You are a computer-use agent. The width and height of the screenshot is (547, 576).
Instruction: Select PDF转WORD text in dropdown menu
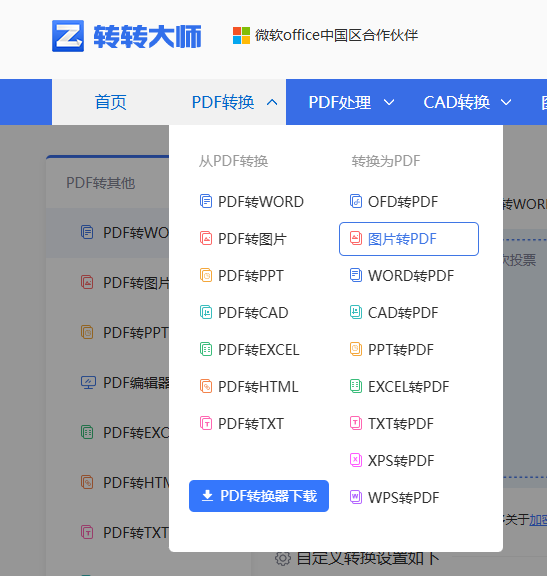tap(261, 202)
